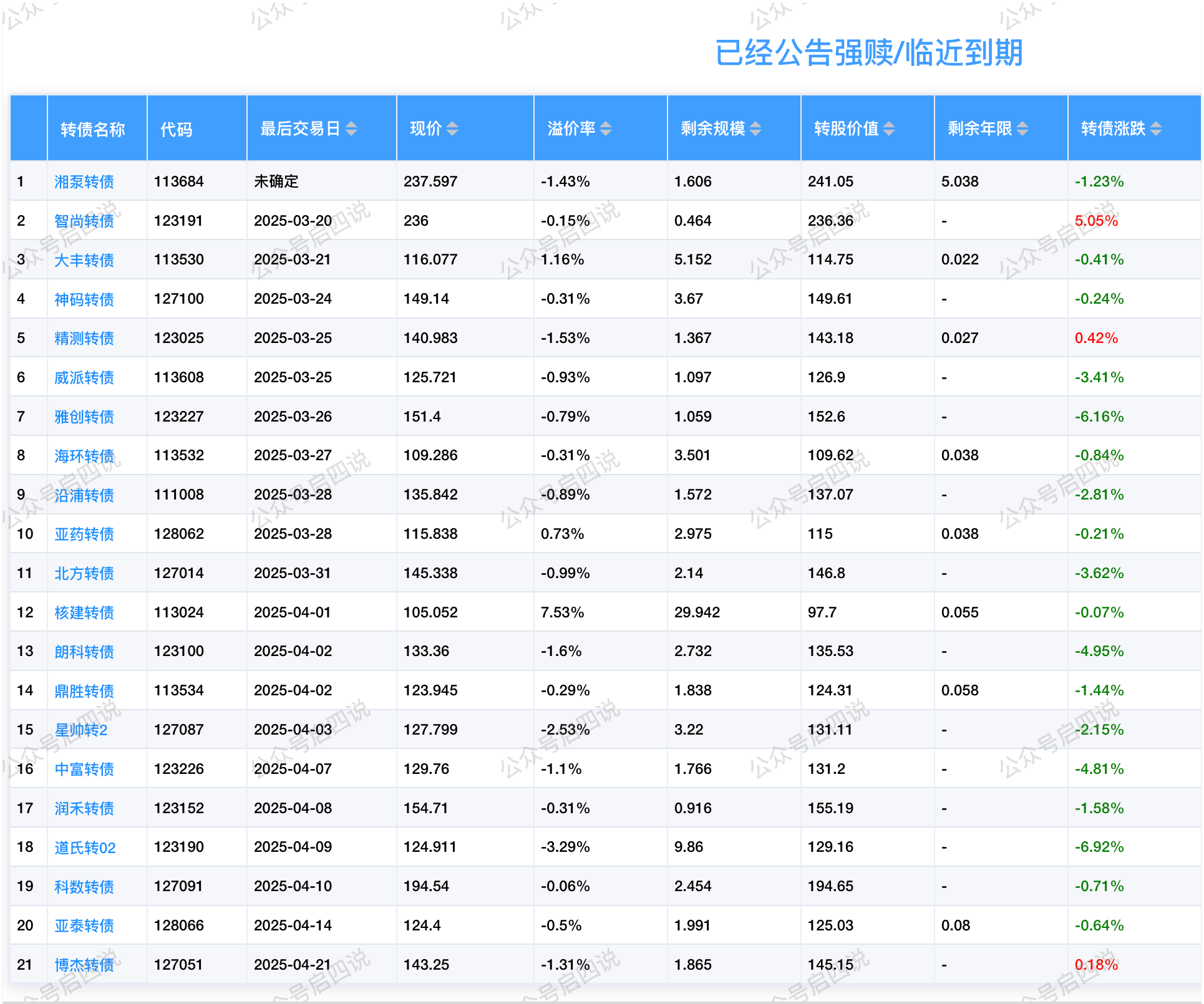Click 博杰转债 in last row

[84, 965]
